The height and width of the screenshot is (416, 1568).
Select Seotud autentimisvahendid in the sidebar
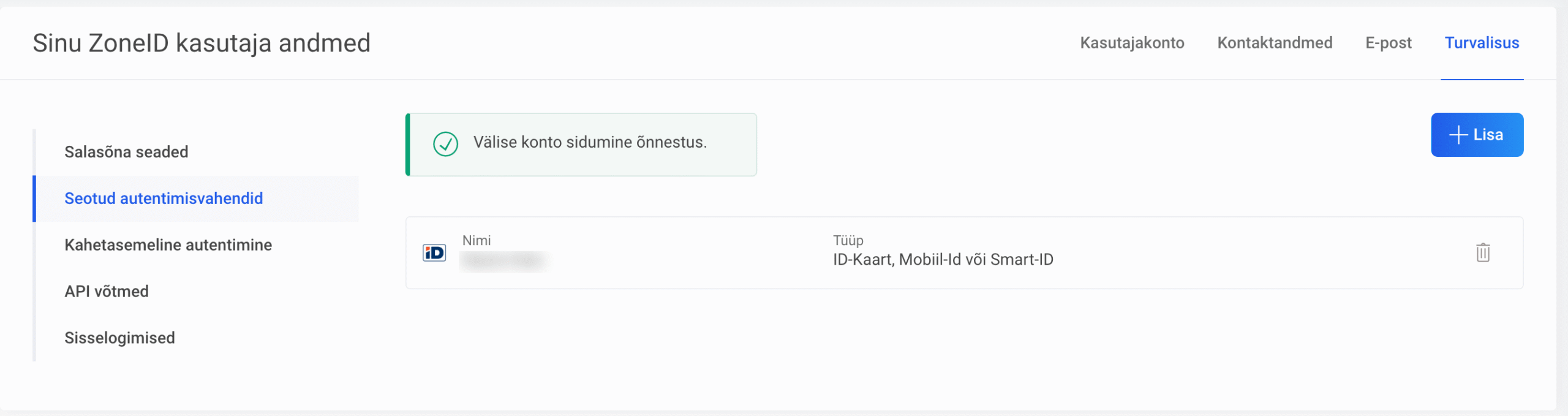164,199
